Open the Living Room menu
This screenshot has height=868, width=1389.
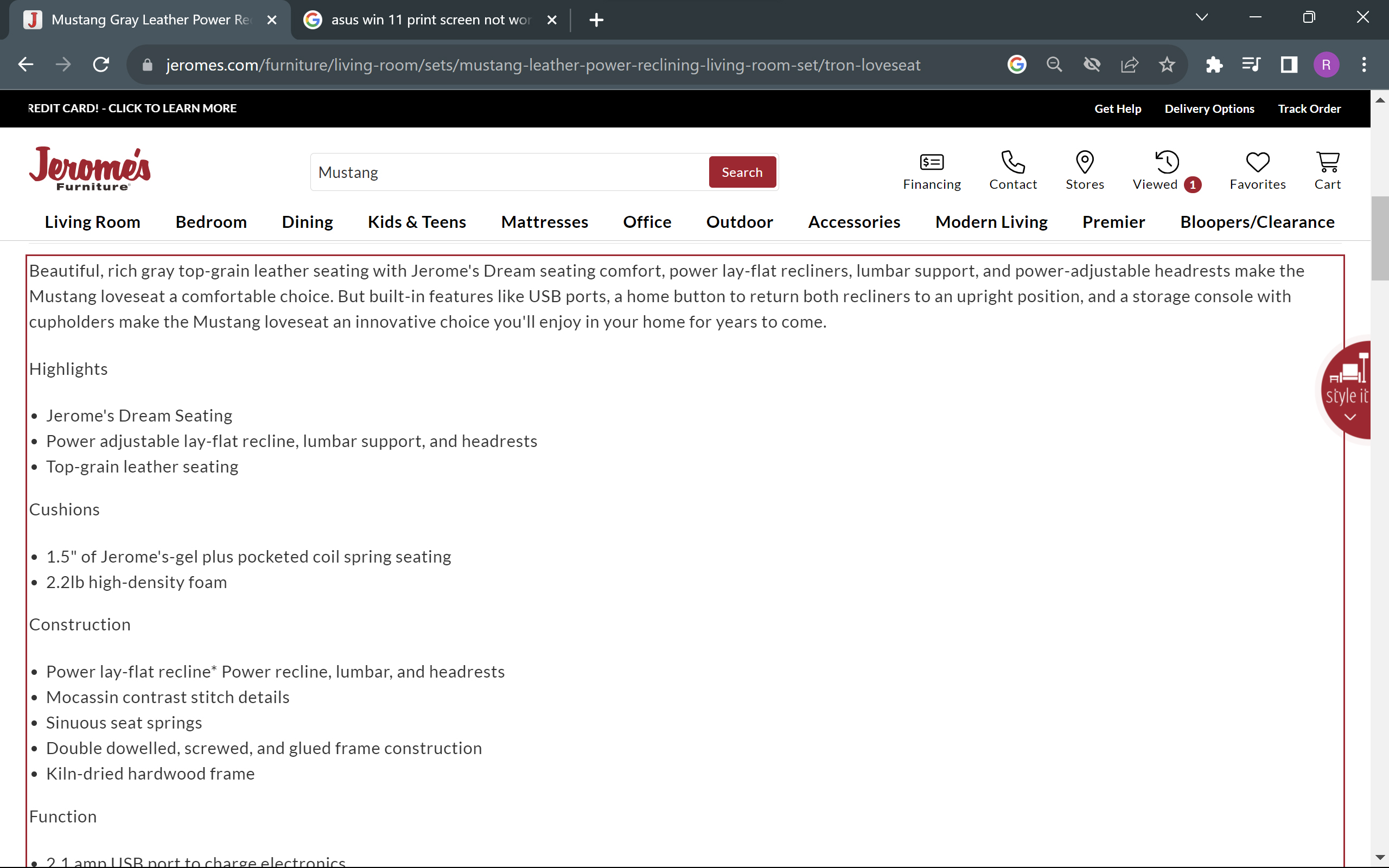coord(92,222)
